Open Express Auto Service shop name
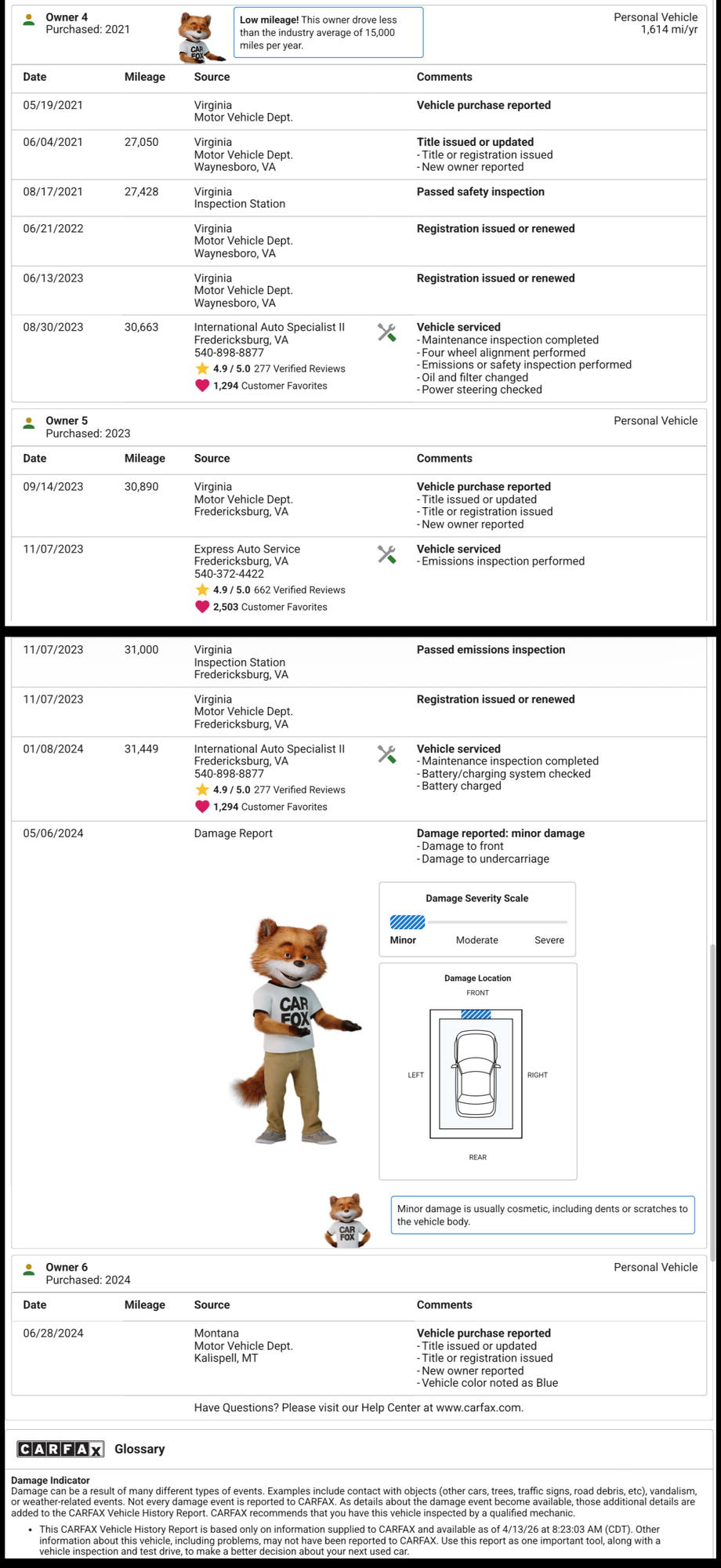Screen dimensions: 721x1568 tap(247, 549)
